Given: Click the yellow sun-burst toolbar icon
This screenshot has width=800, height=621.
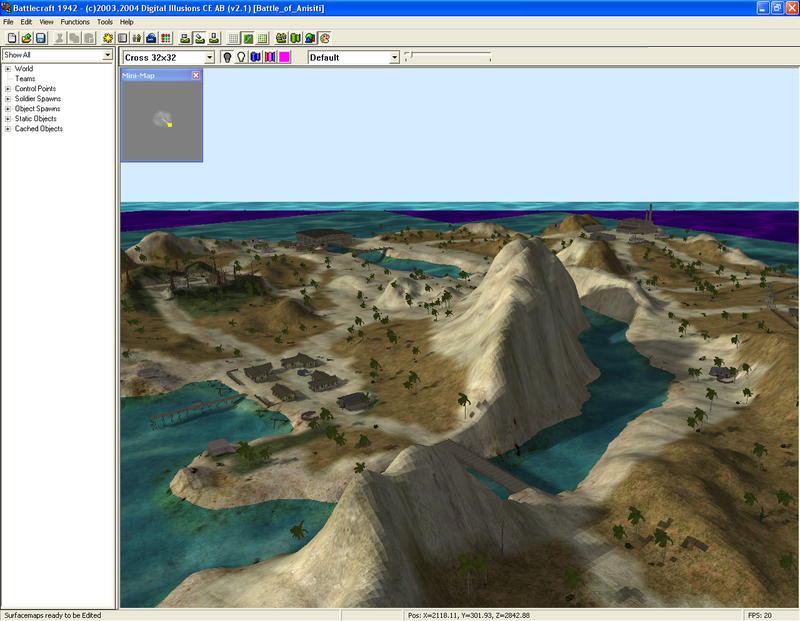Looking at the screenshot, I should 108,38.
